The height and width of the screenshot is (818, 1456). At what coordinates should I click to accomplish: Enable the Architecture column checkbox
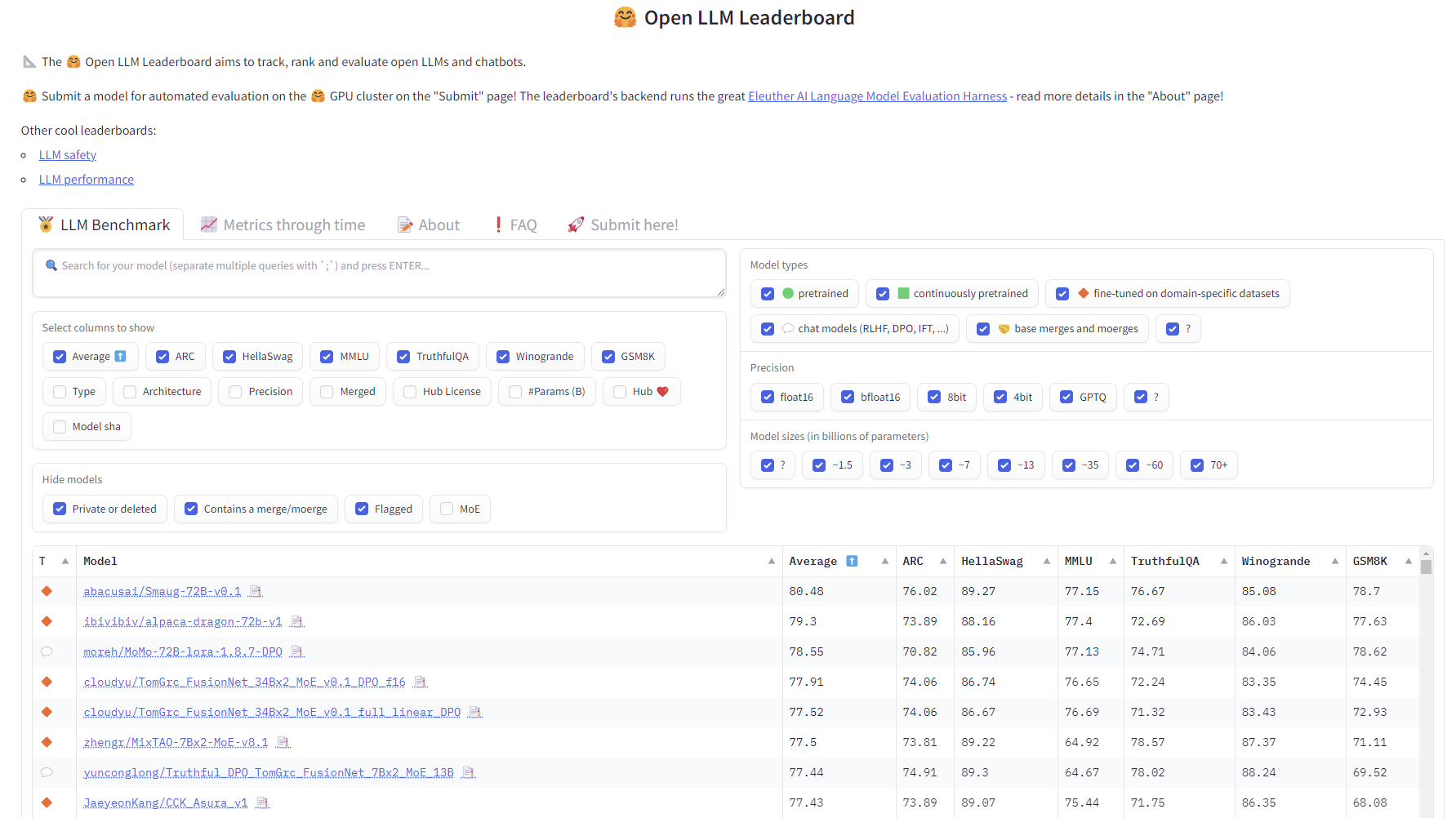tap(130, 392)
